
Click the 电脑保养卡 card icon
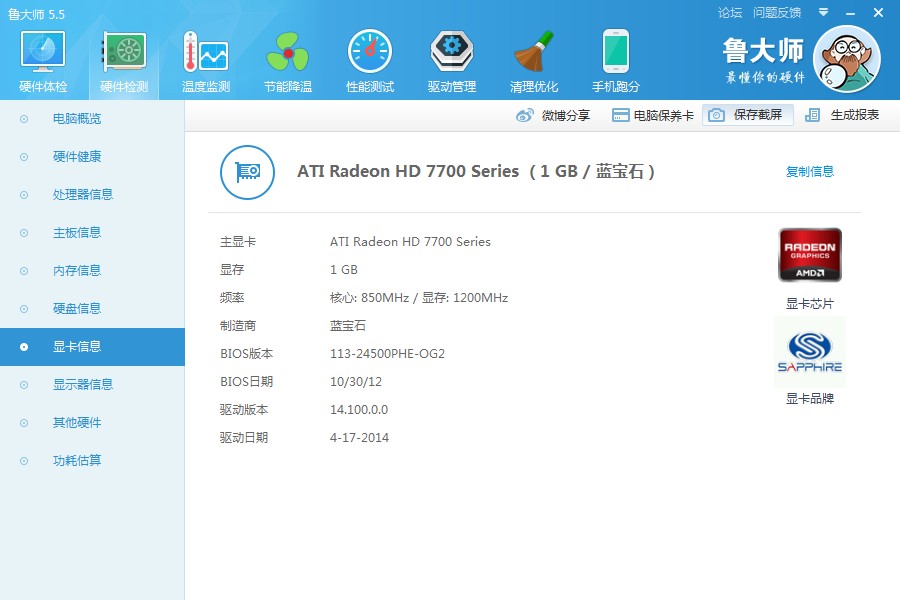click(x=620, y=115)
